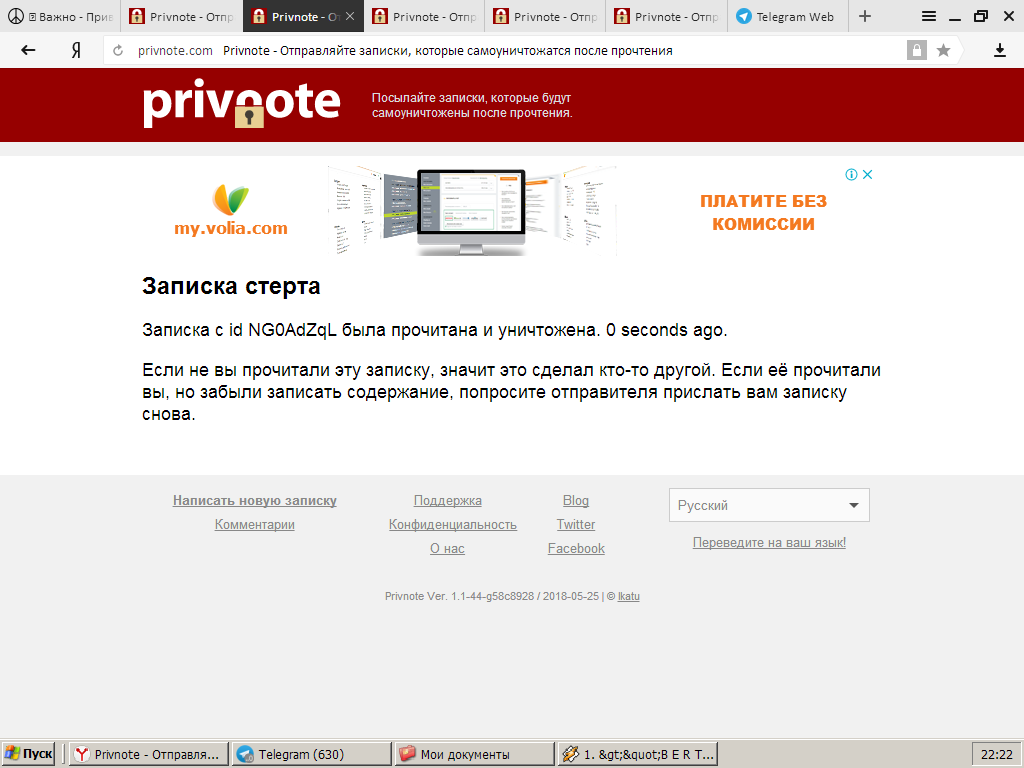Viewport: 1024px width, 768px height.
Task: Open the ad info icon on banner
Action: [851, 174]
